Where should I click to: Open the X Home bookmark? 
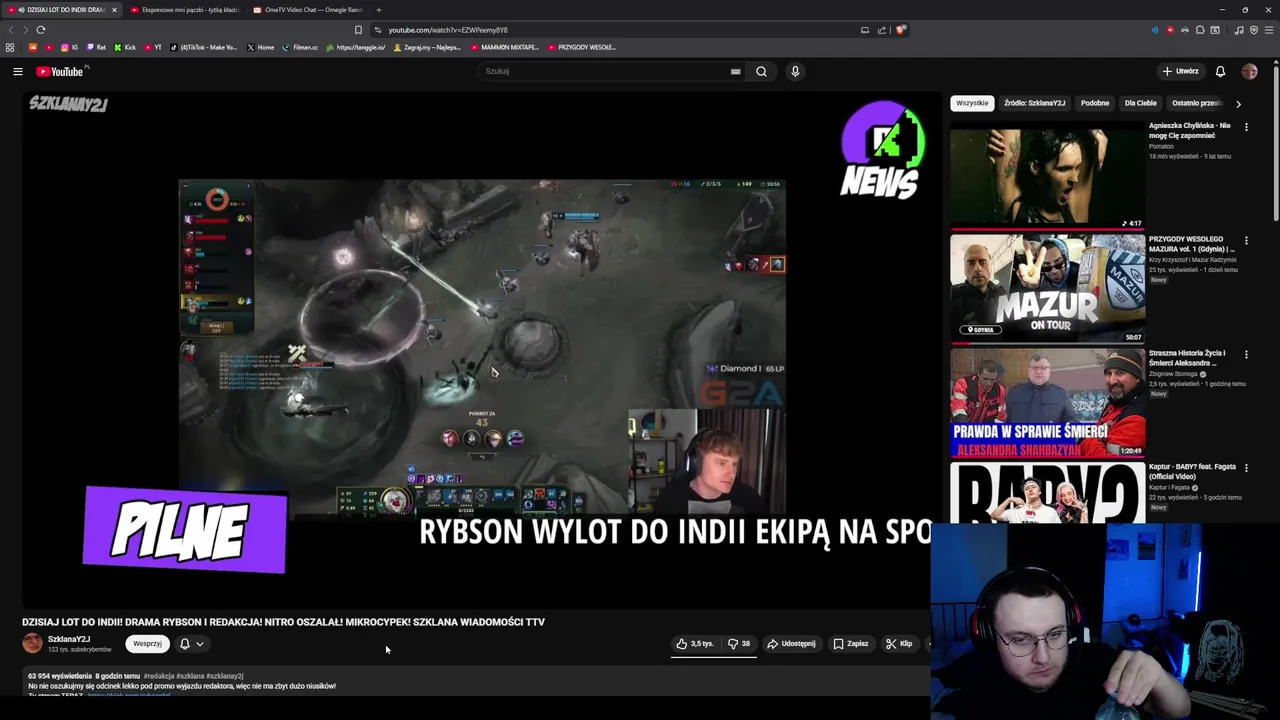260,47
